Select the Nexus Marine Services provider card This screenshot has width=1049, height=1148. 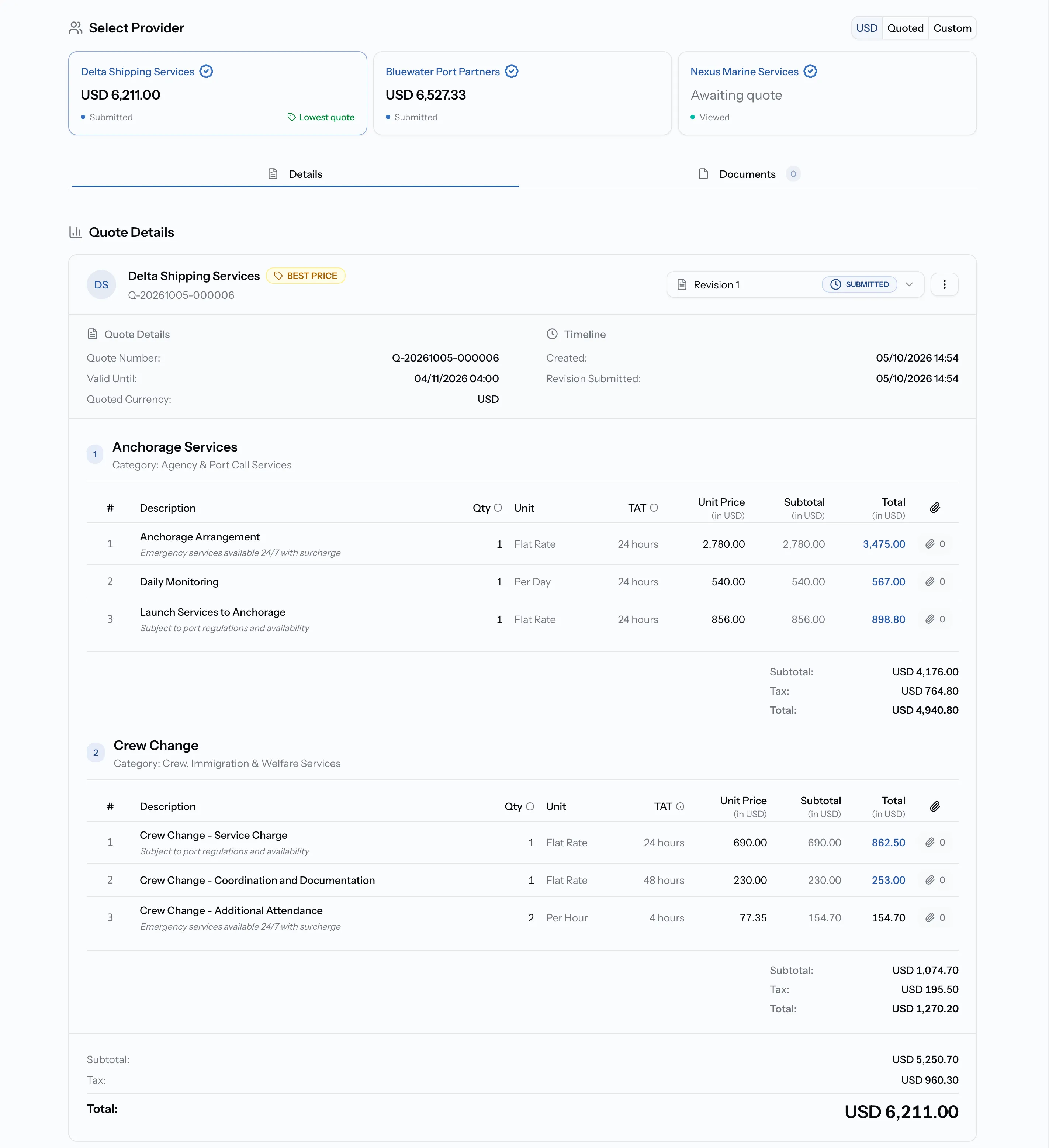coord(827,93)
